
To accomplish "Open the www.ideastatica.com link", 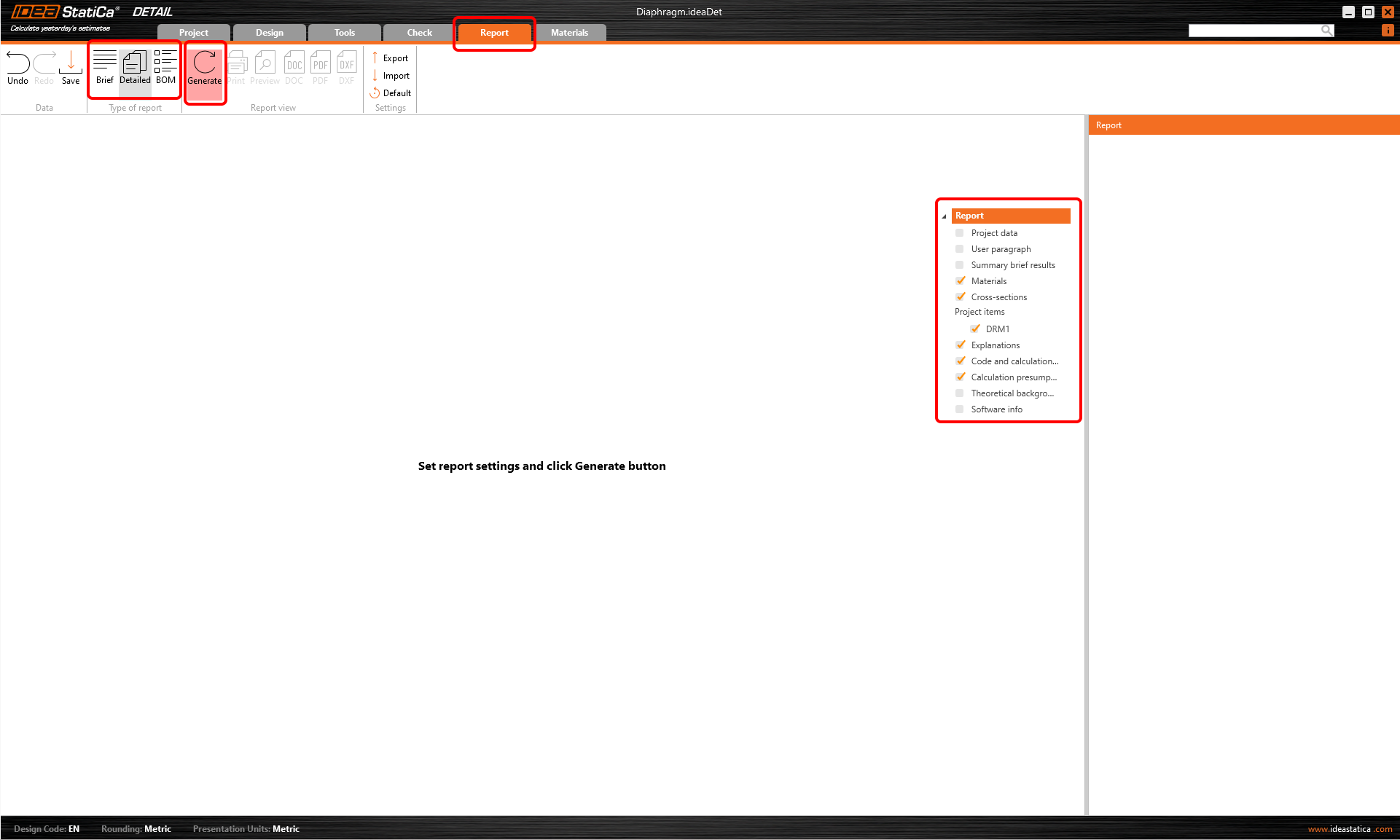I will tap(1350, 829).
